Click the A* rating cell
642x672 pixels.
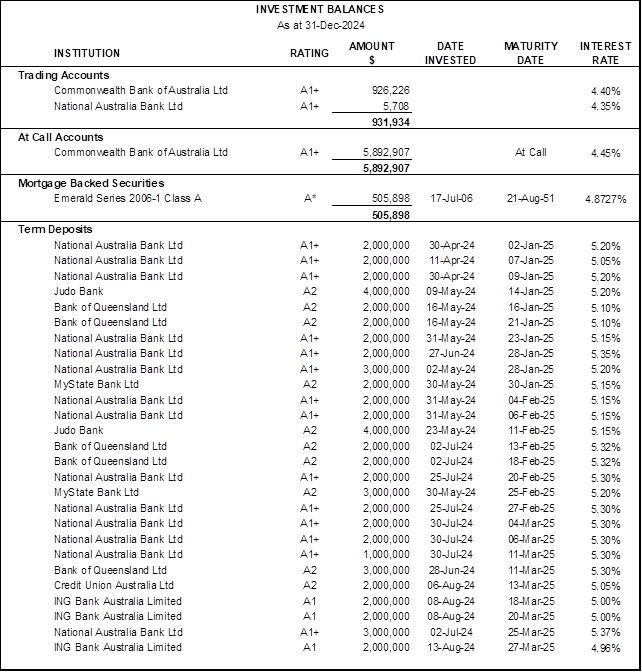pos(309,198)
